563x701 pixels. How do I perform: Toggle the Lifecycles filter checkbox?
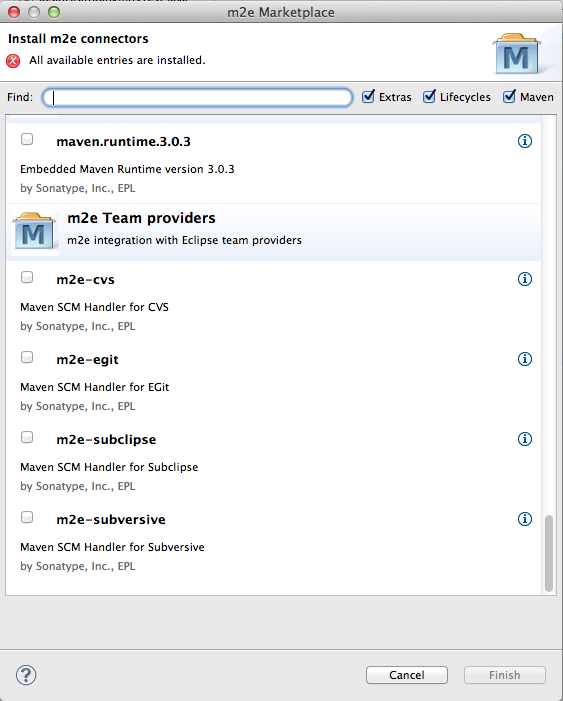[429, 97]
